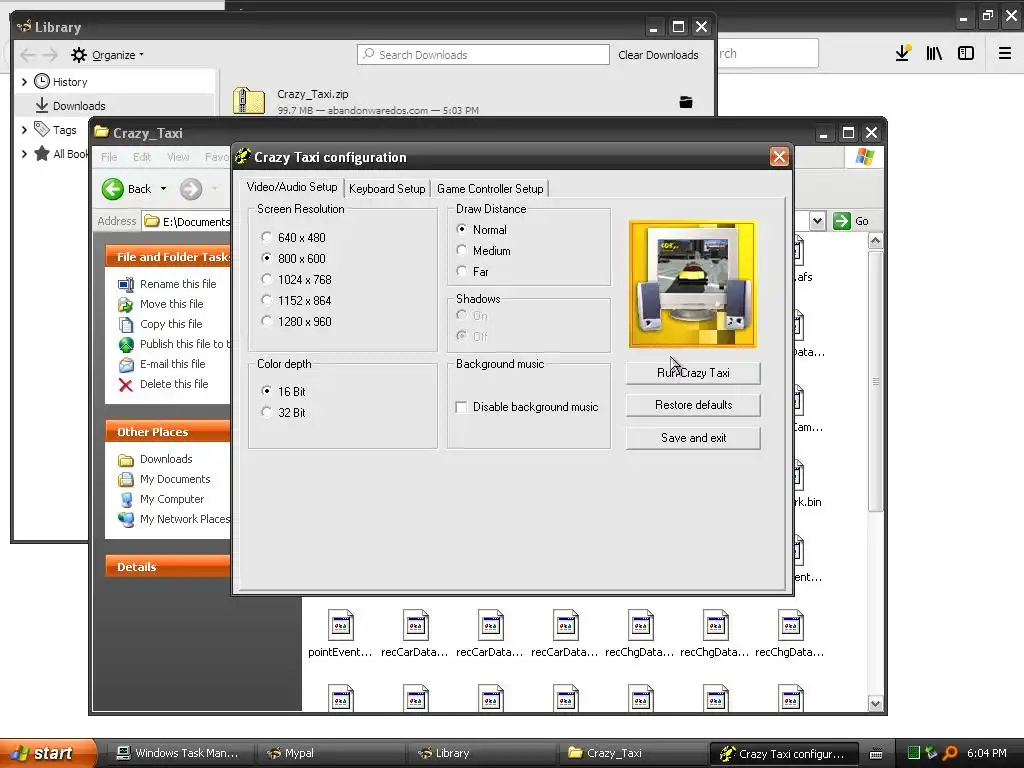This screenshot has width=1024, height=768.
Task: Click Clear Downloads in Library window
Action: click(x=658, y=55)
